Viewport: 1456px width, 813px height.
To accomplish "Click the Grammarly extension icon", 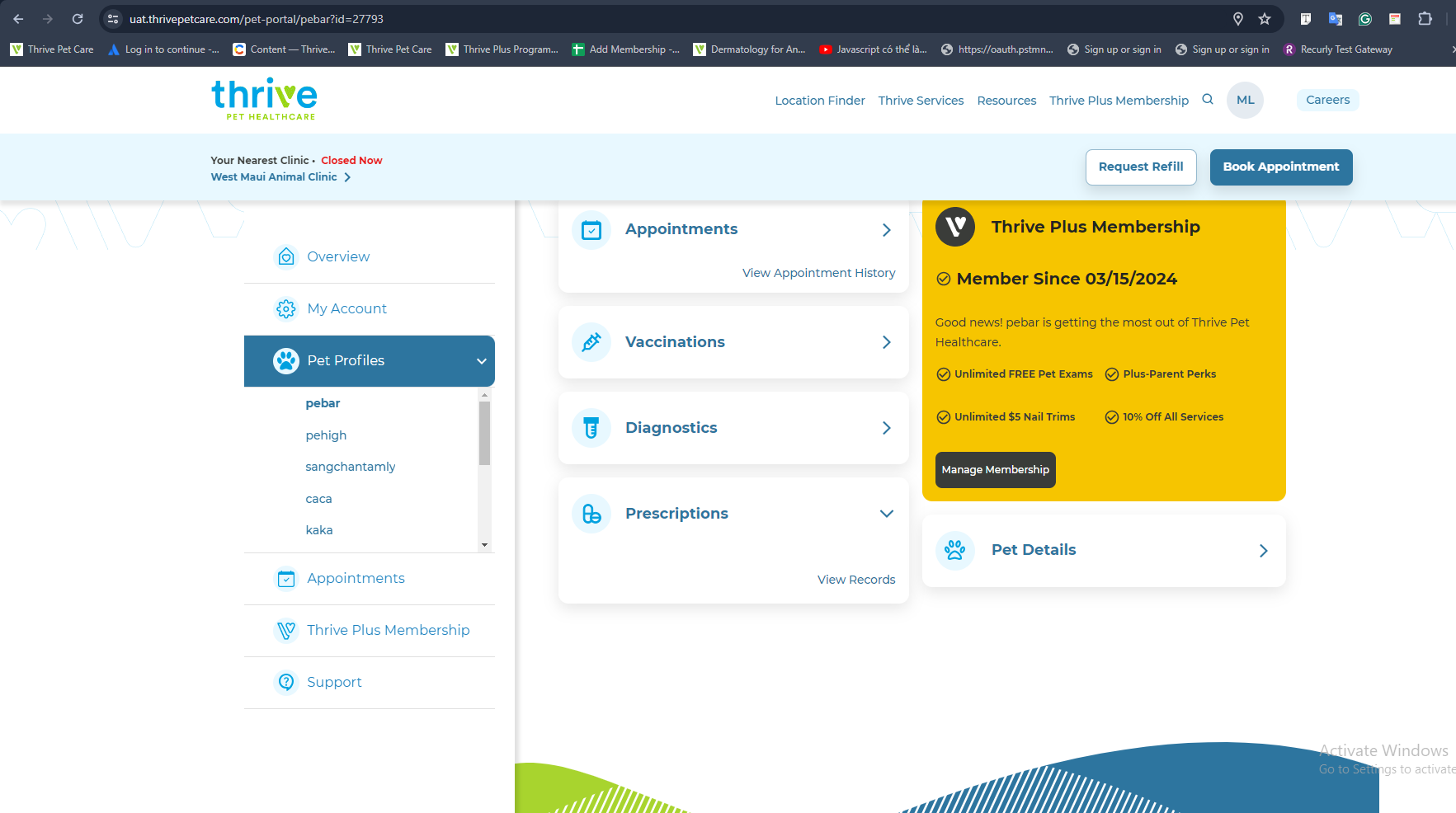I will pyautogui.click(x=1365, y=19).
